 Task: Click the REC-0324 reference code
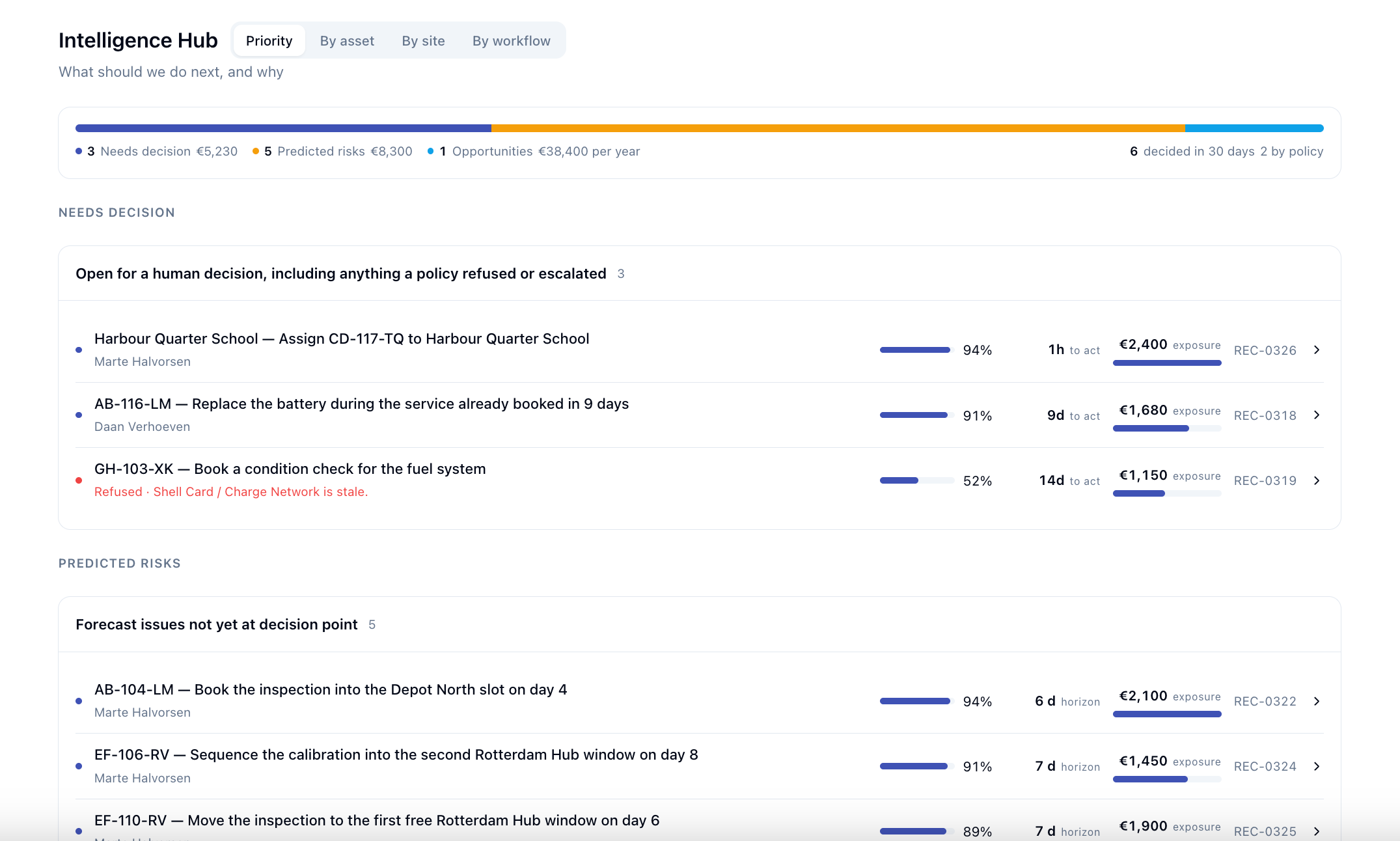(x=1265, y=766)
